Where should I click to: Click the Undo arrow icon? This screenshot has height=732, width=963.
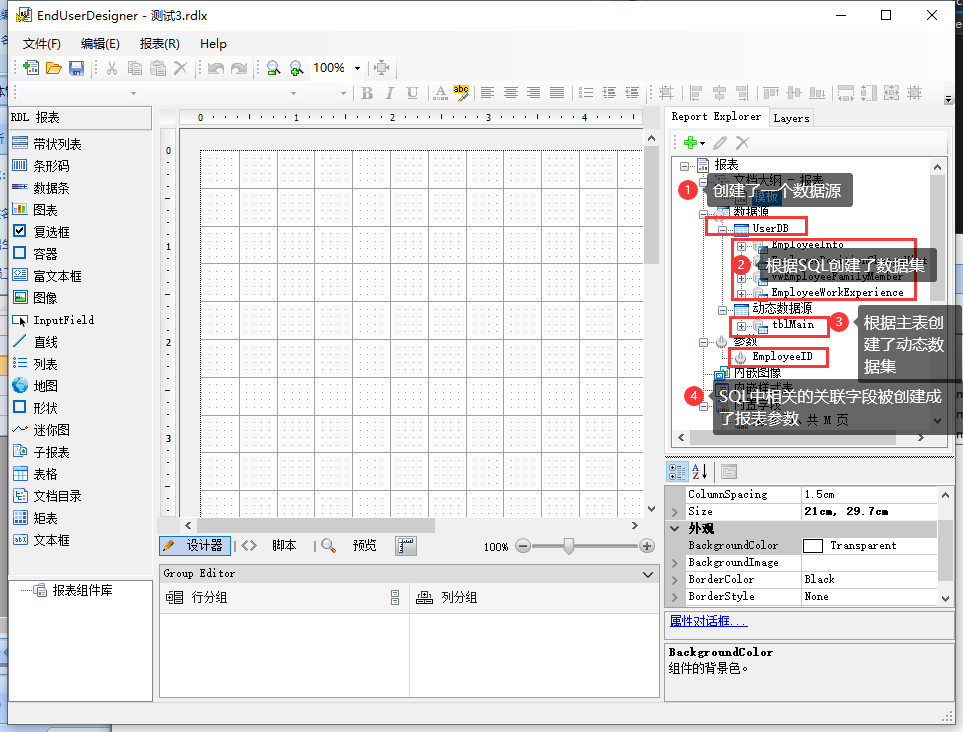[x=216, y=68]
